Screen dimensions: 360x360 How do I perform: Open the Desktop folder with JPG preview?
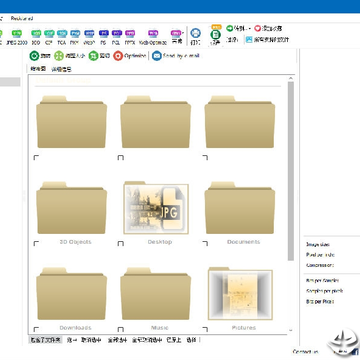156,208
